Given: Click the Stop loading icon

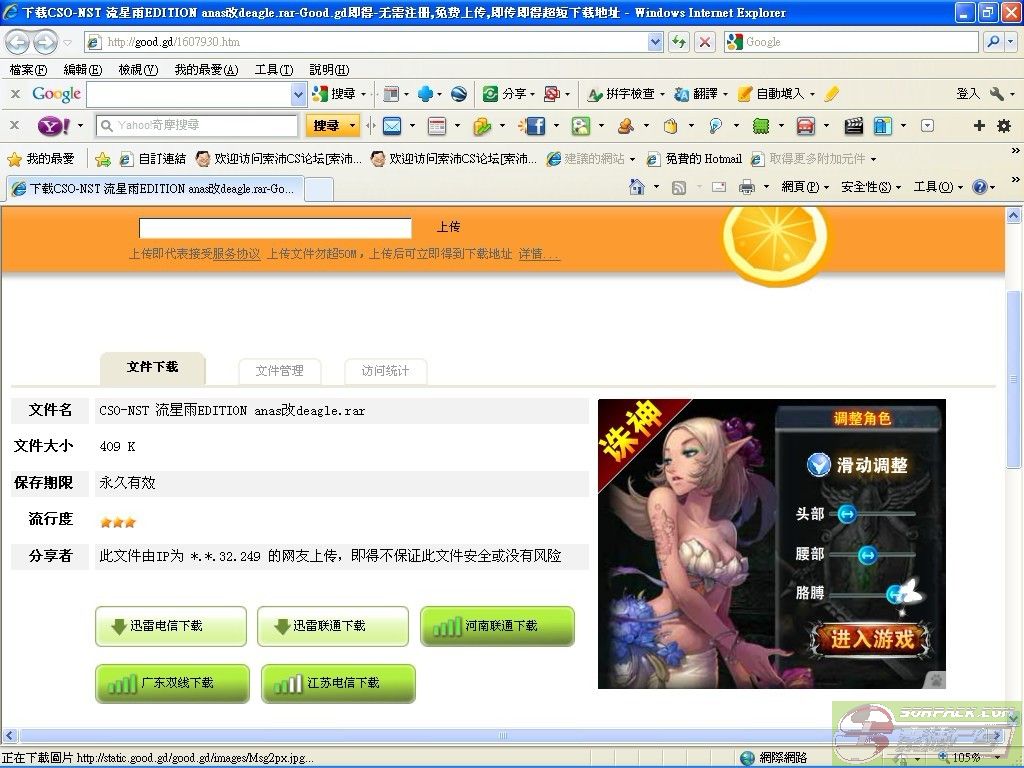Looking at the screenshot, I should click(x=705, y=42).
